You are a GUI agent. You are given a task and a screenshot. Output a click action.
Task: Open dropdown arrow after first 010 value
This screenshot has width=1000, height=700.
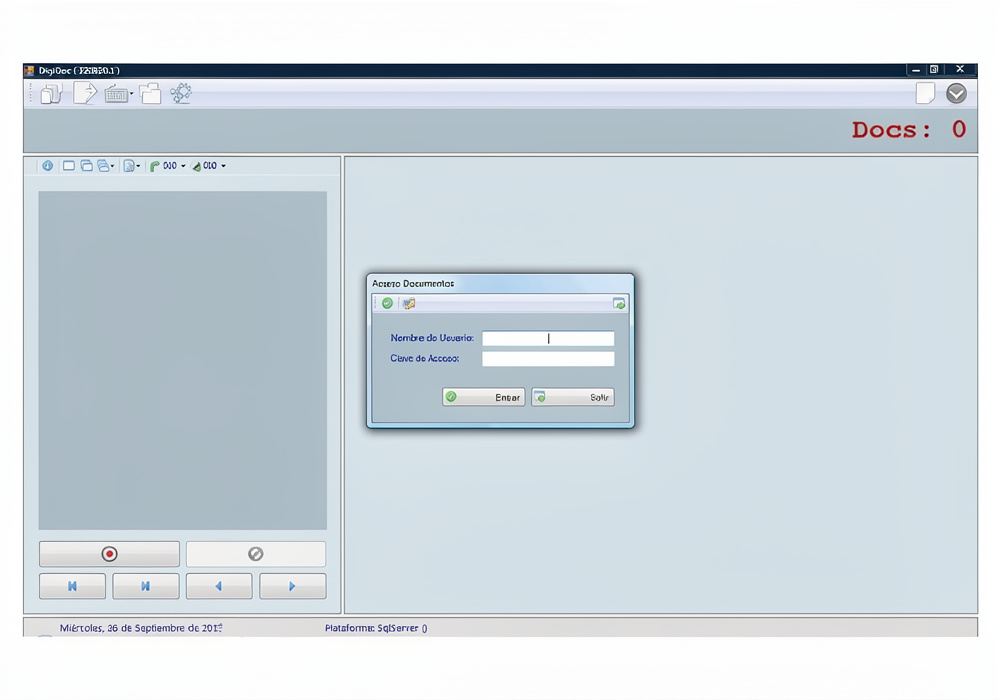[x=183, y=166]
